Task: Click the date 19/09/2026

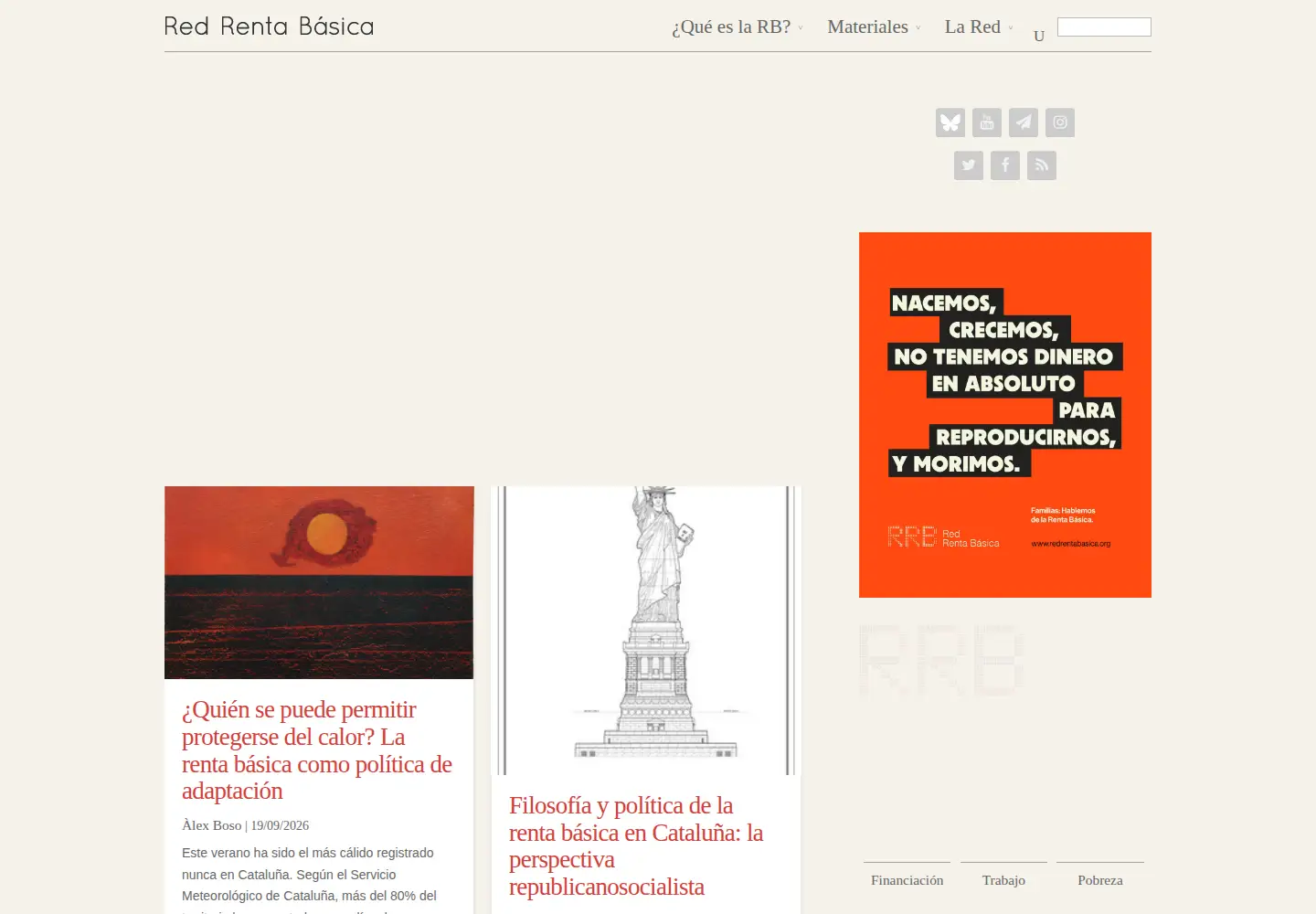Action: (280, 825)
